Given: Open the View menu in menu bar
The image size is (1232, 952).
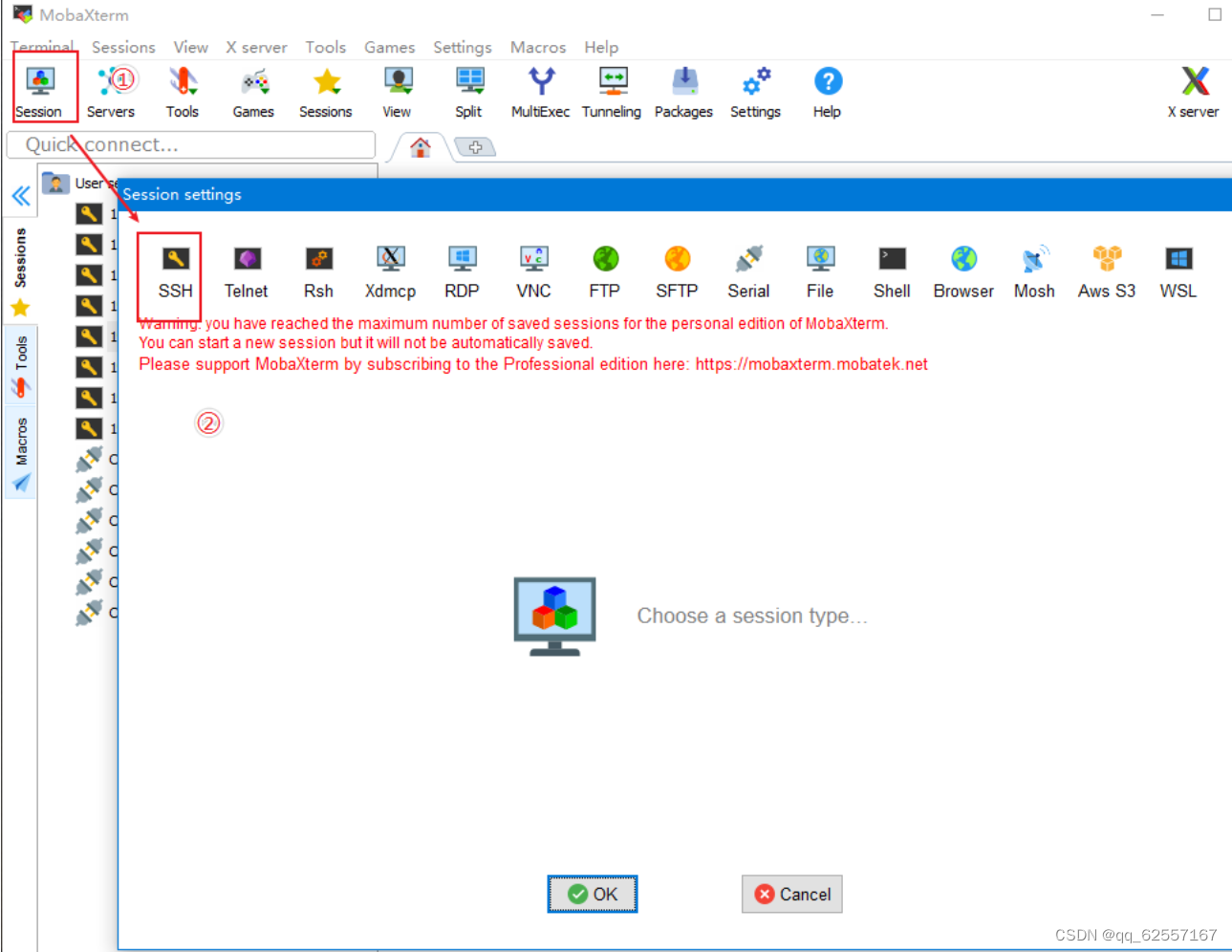Looking at the screenshot, I should coord(191,47).
